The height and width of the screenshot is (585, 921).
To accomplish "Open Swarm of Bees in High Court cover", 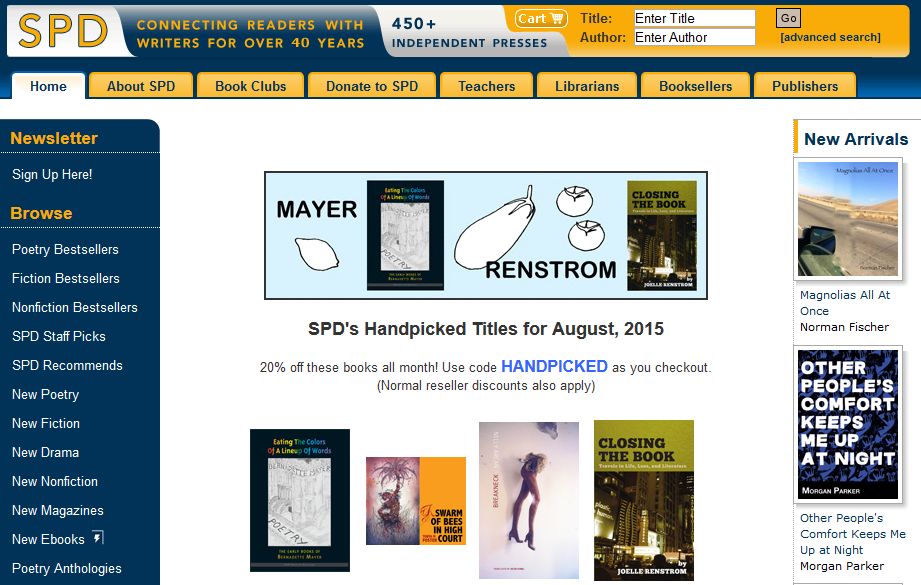I will pos(416,501).
